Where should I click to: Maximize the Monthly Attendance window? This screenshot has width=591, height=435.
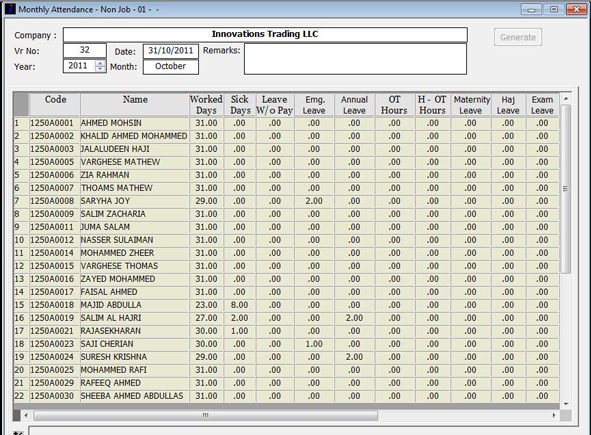tap(554, 9)
